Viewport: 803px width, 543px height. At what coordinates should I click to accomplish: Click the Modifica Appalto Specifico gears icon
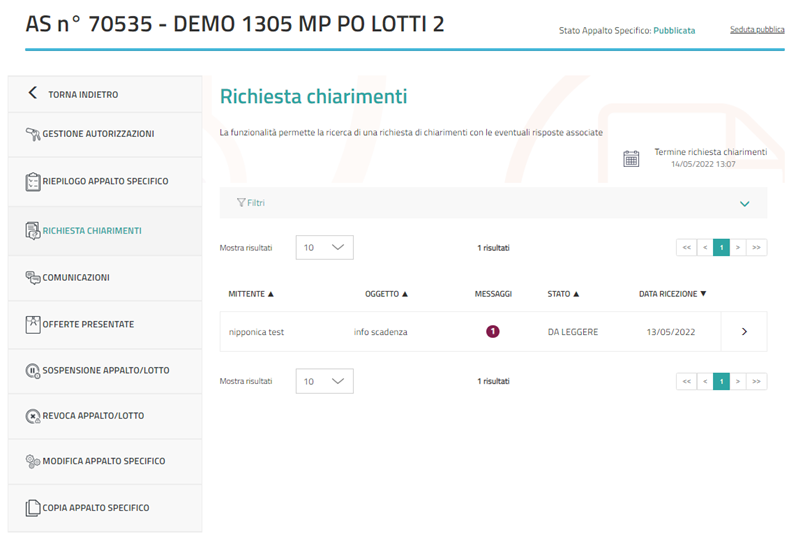click(32, 462)
